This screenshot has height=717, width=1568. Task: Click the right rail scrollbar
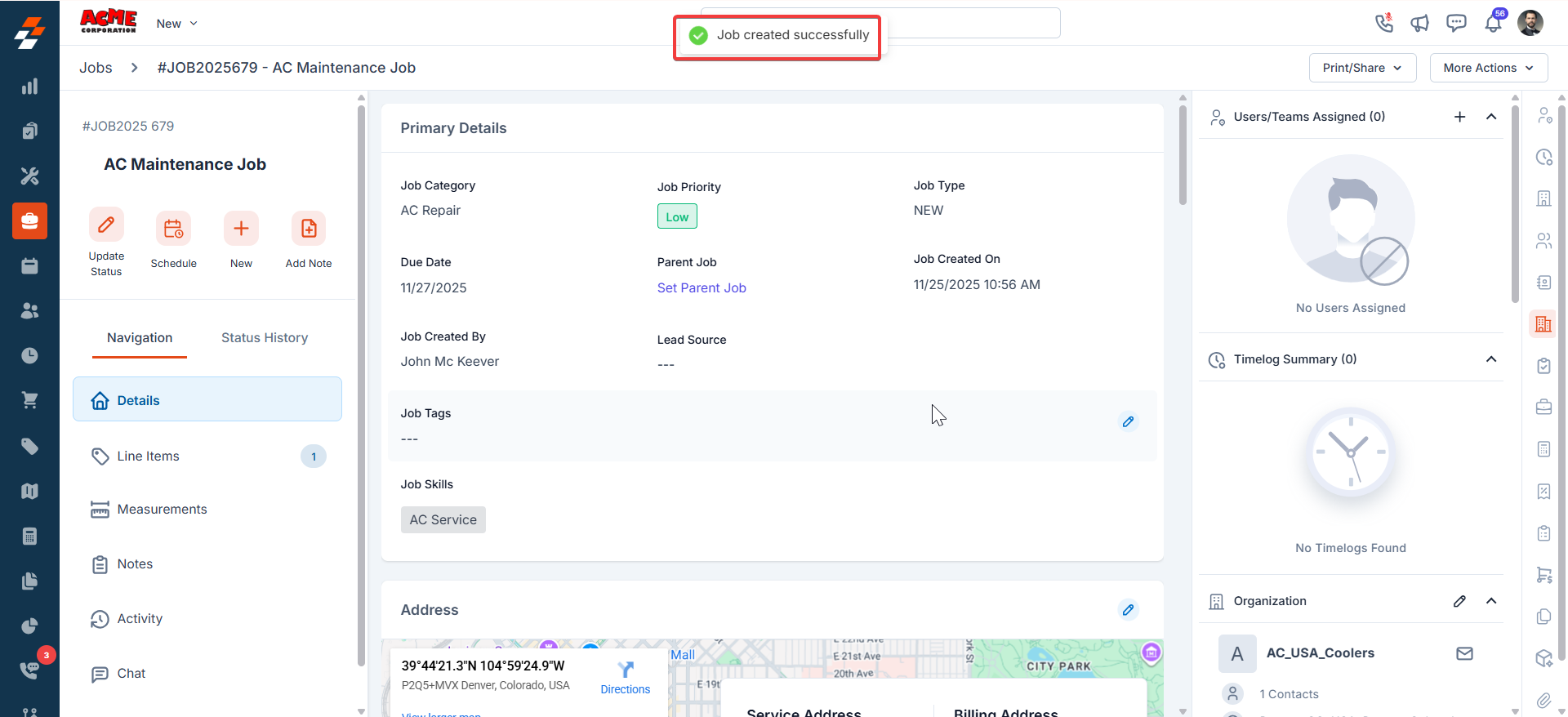pos(1562,384)
